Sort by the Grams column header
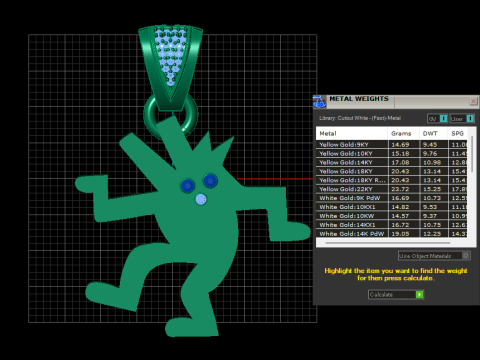The width and height of the screenshot is (480, 360). point(403,133)
